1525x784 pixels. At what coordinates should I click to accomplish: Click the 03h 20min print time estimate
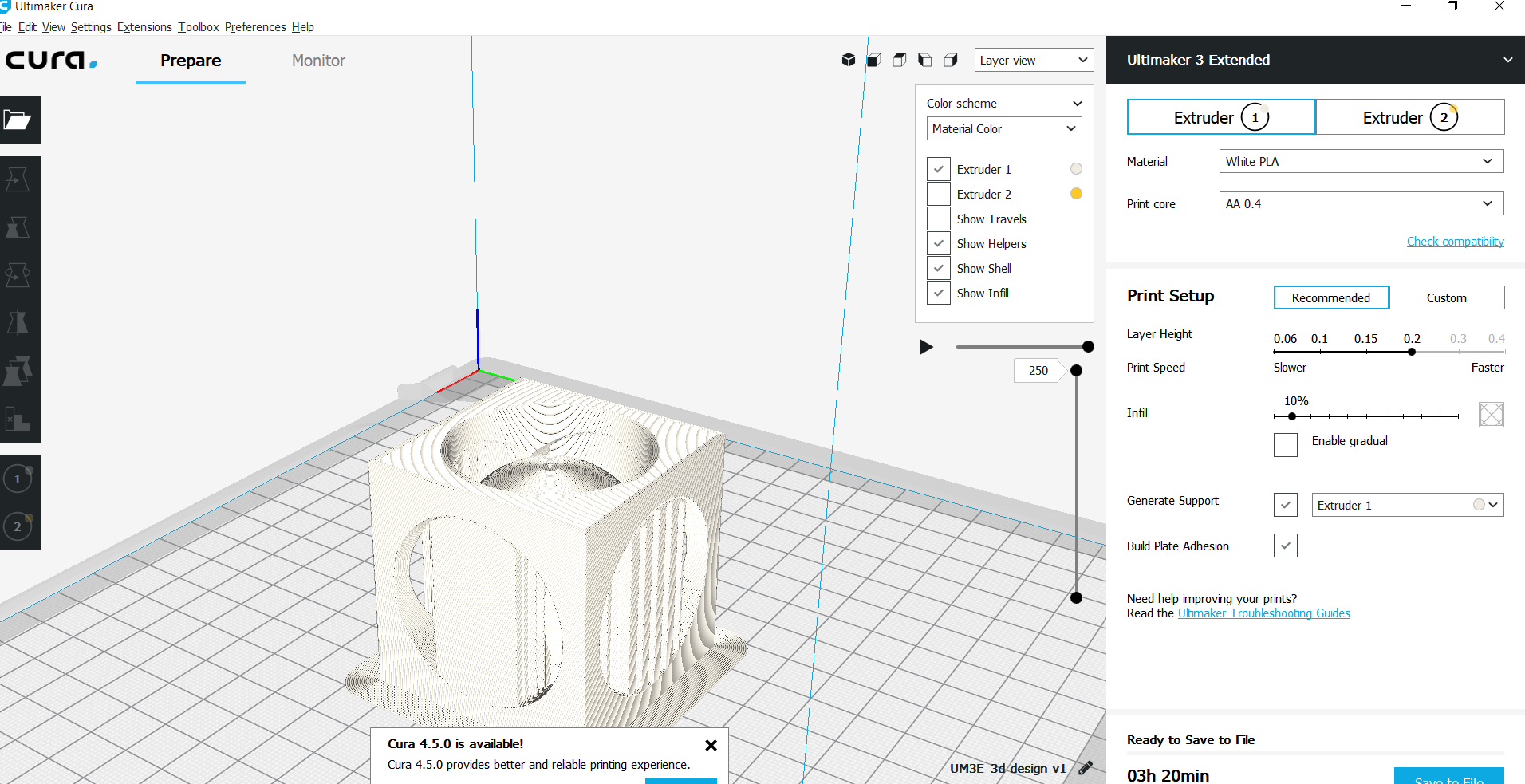click(1168, 775)
